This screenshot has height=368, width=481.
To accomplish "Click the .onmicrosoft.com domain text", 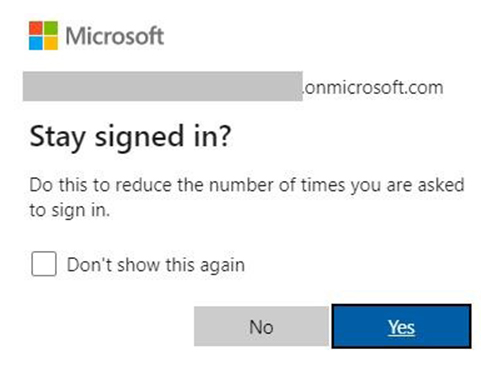I will [373, 88].
